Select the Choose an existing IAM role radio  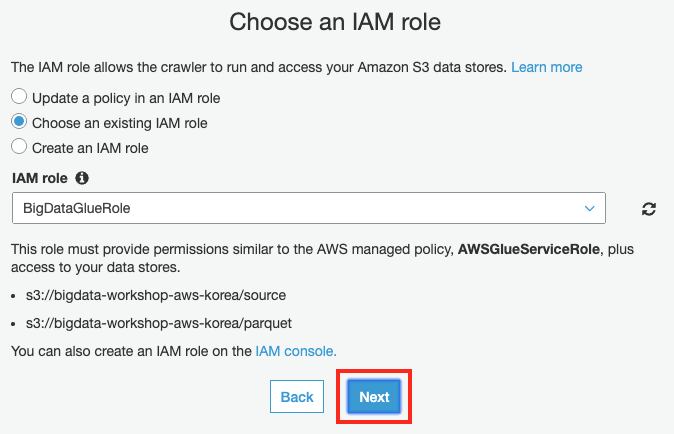point(19,123)
